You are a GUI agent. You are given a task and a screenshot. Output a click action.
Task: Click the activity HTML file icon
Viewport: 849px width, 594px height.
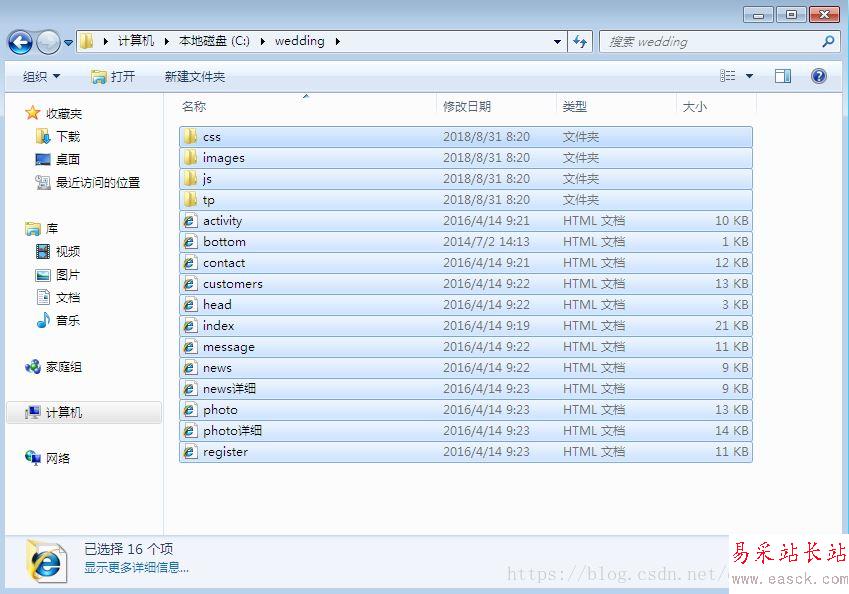[190, 220]
